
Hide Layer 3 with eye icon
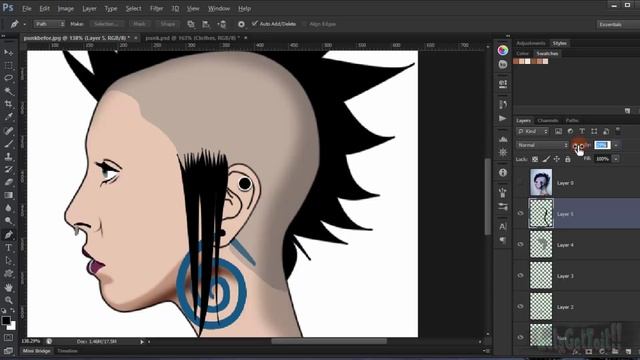(520, 275)
